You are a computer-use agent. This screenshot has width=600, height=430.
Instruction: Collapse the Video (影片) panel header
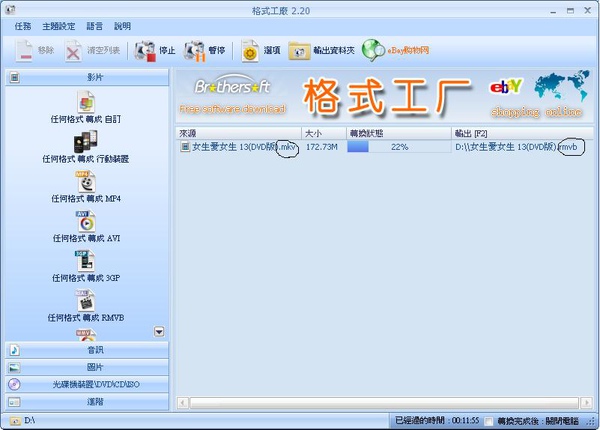click(x=87, y=77)
